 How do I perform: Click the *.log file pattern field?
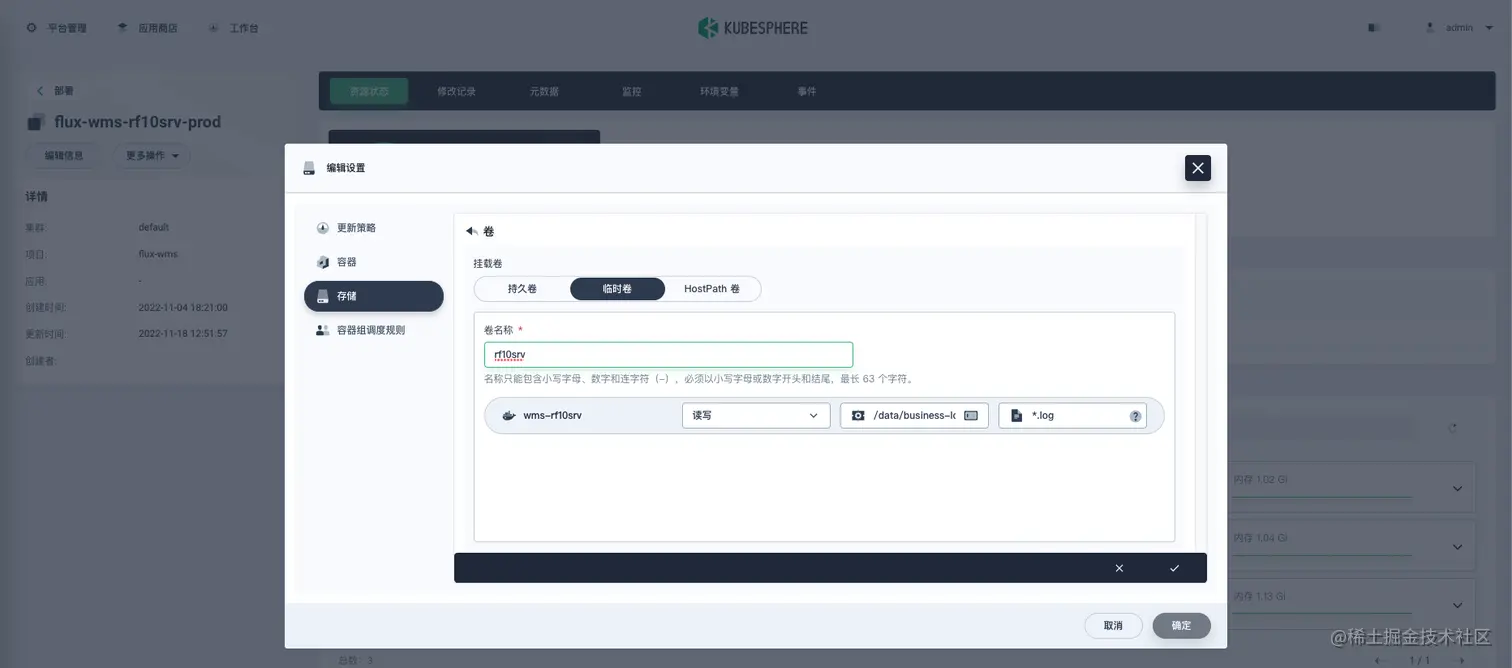tap(1072, 415)
